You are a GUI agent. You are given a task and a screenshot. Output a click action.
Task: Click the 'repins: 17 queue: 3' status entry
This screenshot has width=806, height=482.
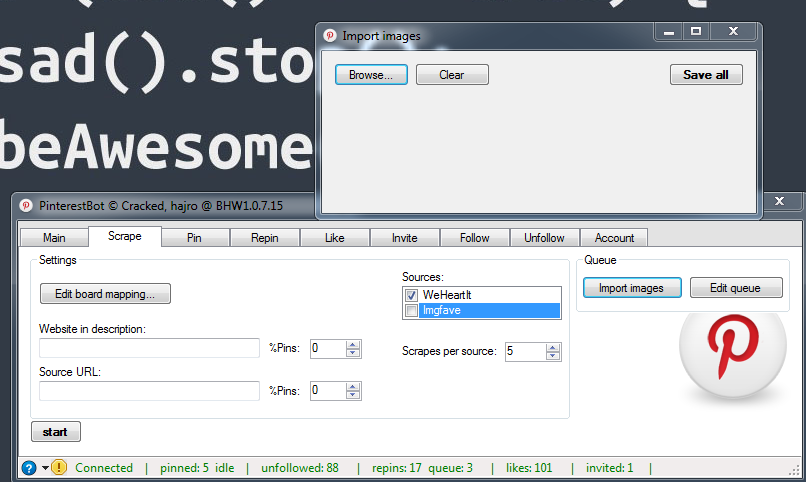tap(422, 468)
